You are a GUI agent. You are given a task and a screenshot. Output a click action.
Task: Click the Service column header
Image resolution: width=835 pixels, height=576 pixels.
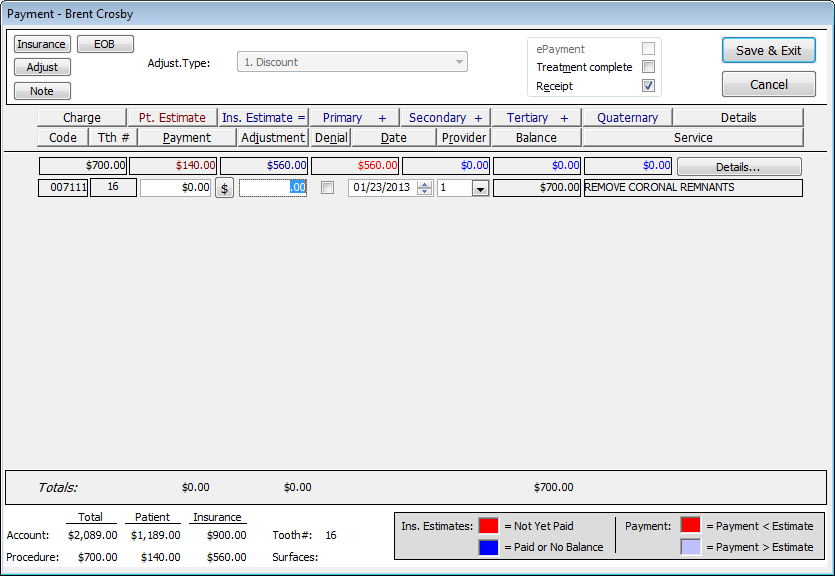693,137
